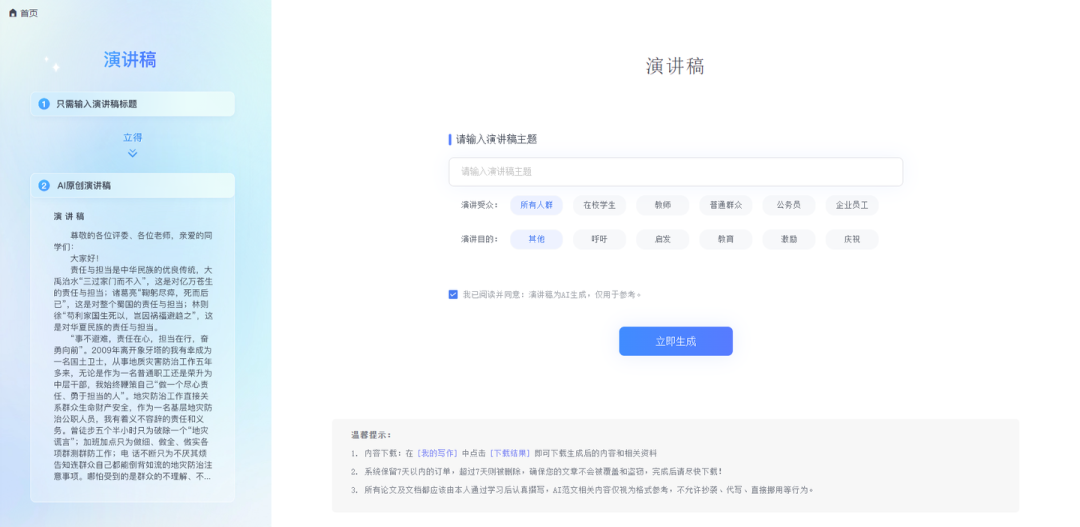The width and height of the screenshot is (1080, 527).
Task: Select purpose option 呼吁
Action: pos(599,239)
